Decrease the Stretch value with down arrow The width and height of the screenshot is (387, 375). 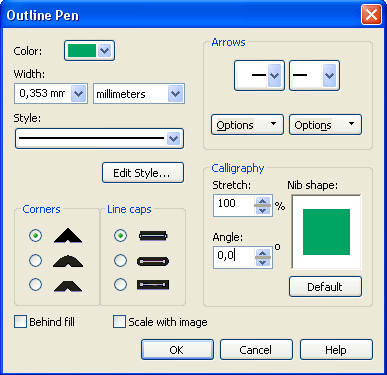click(263, 210)
